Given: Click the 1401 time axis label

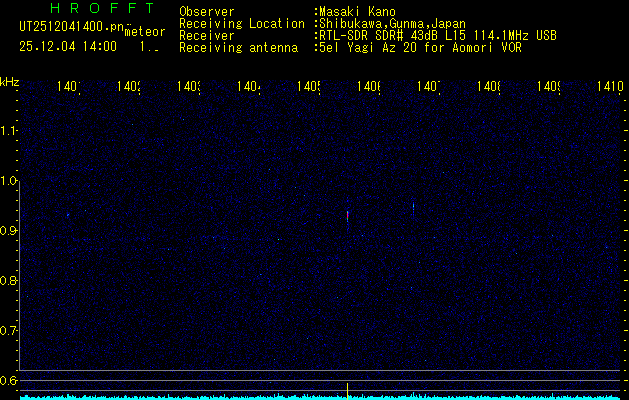Looking at the screenshot, I should coord(69,86).
